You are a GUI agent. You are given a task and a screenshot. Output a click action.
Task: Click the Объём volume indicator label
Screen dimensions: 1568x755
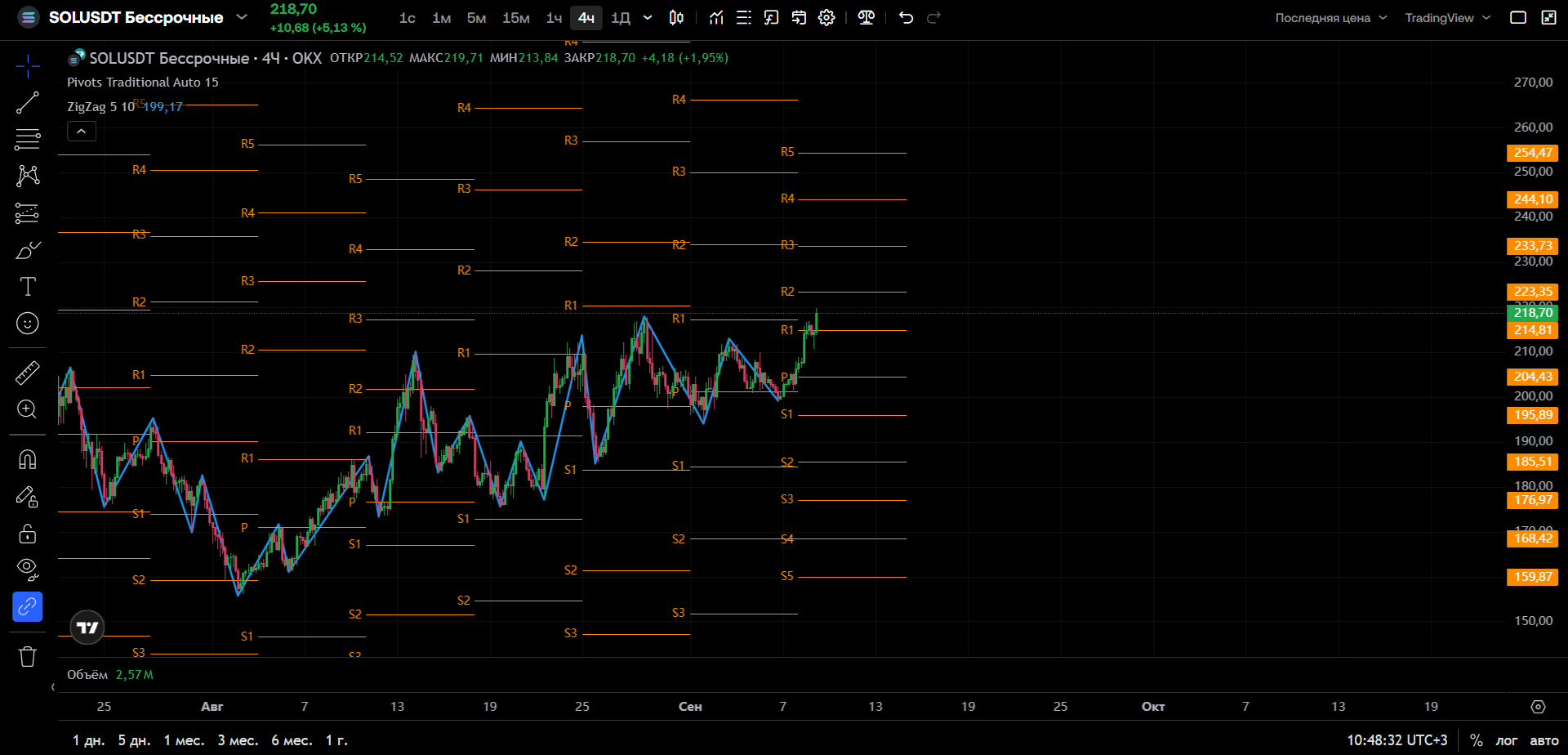[x=87, y=675]
